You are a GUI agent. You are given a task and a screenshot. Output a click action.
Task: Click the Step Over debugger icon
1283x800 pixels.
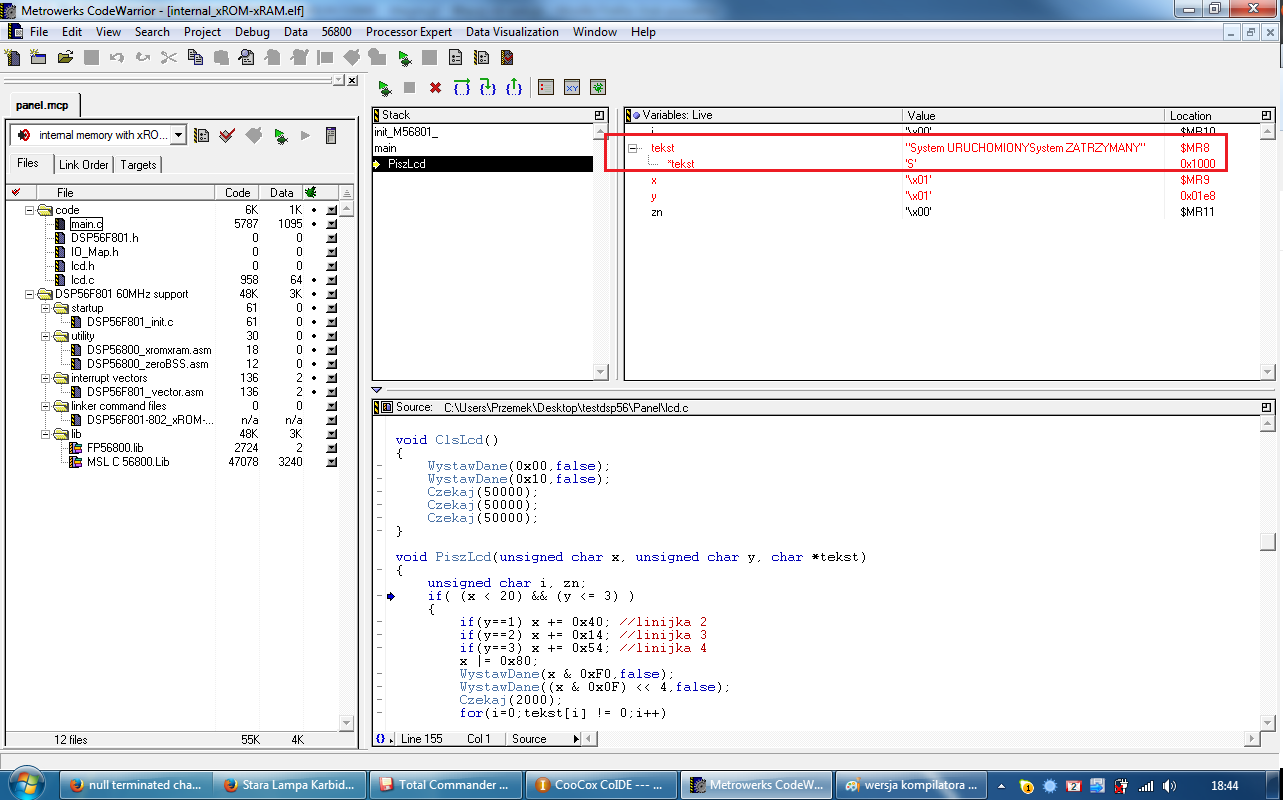point(461,88)
